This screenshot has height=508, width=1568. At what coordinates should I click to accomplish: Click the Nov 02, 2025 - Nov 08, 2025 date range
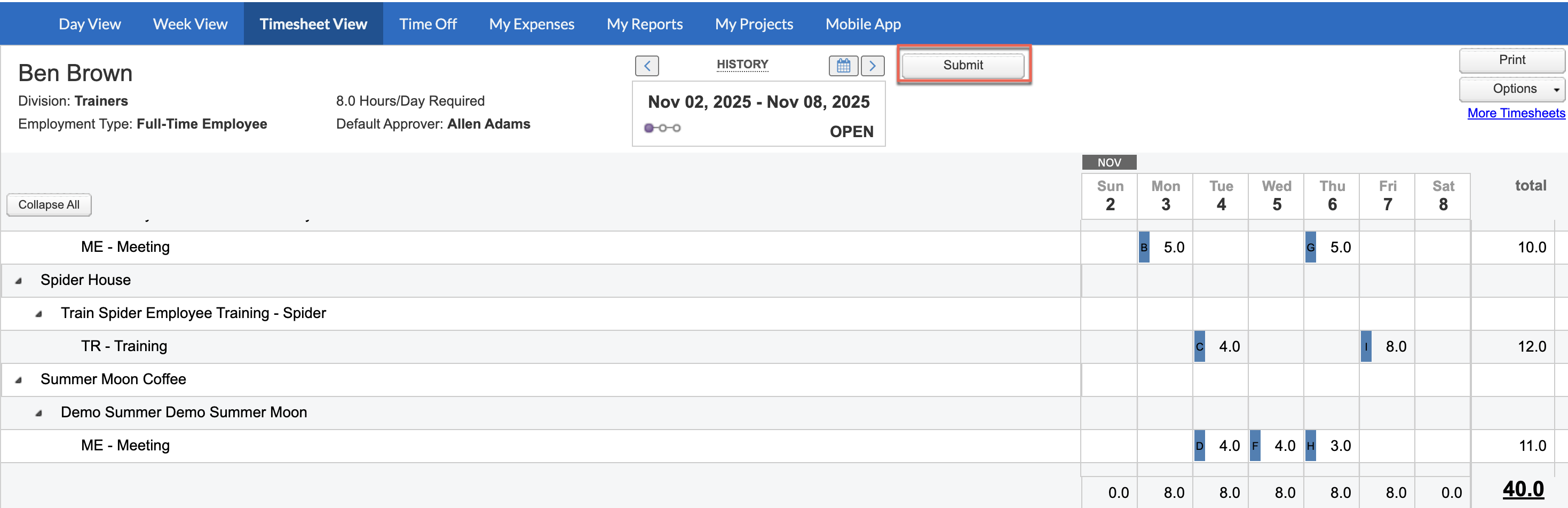click(758, 101)
